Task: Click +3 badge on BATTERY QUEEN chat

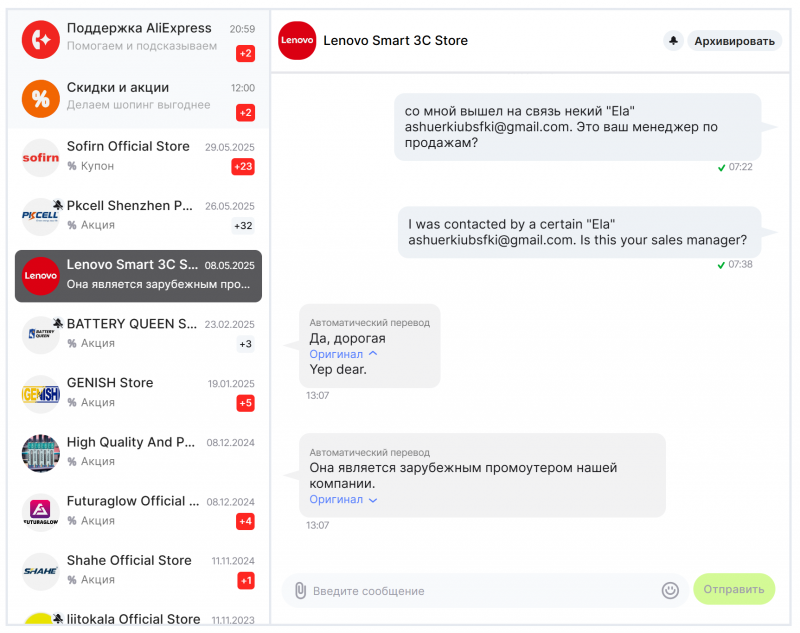Action: [x=245, y=344]
